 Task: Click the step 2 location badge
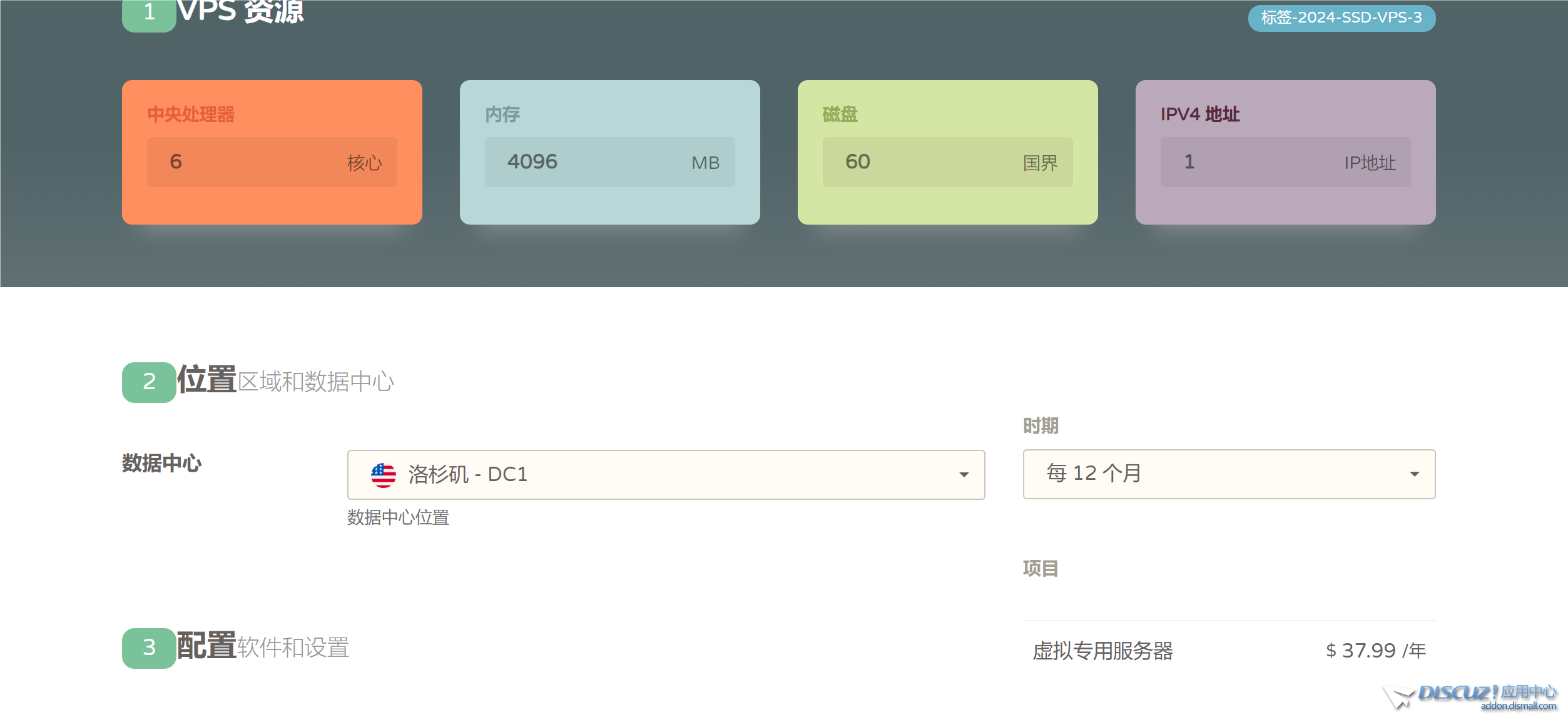pos(149,382)
